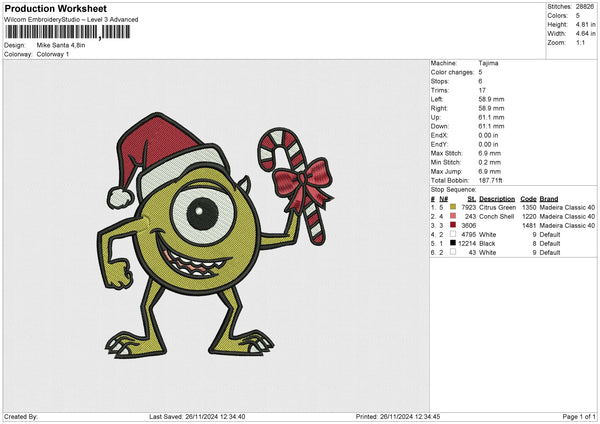Click the Trims value 17

point(482,90)
